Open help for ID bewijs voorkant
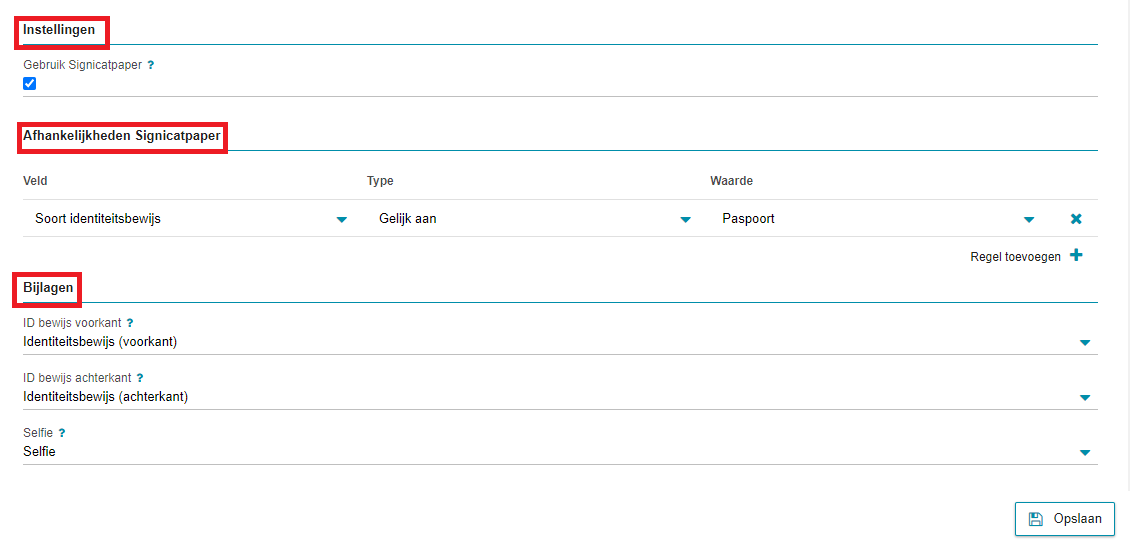 pyautogui.click(x=130, y=323)
